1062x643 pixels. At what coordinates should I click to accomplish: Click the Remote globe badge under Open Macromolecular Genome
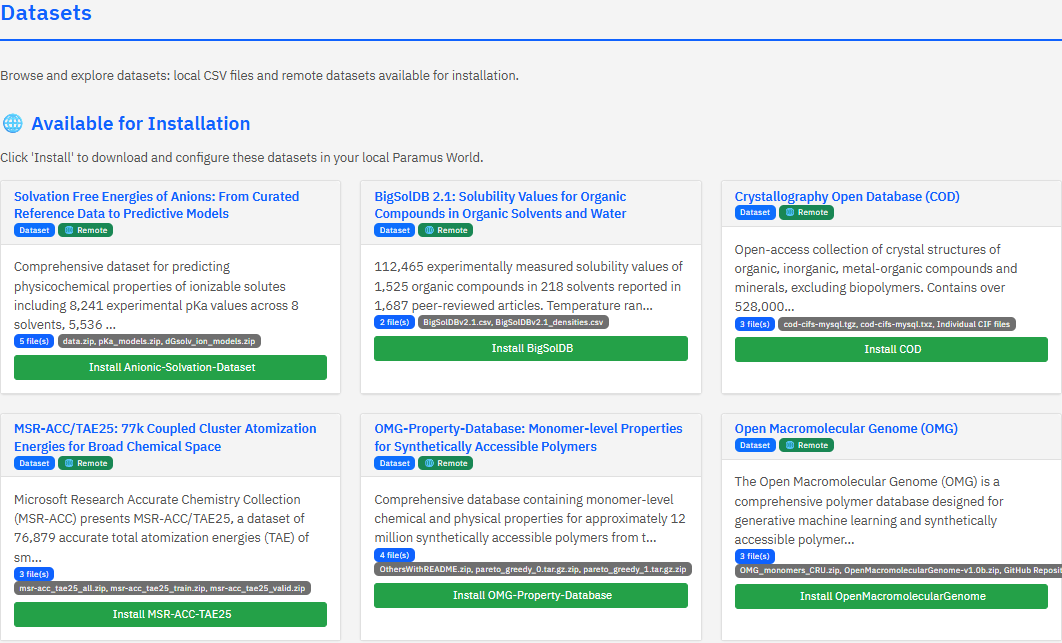805,445
